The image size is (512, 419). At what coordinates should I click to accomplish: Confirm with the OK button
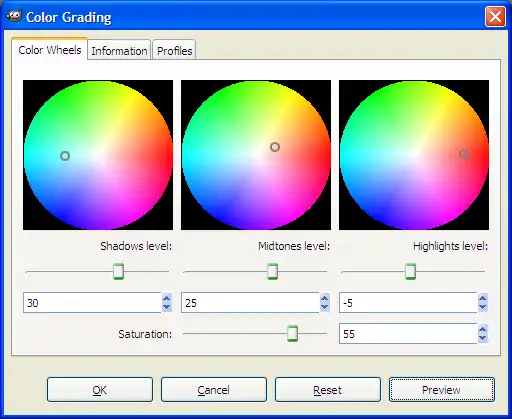point(100,390)
